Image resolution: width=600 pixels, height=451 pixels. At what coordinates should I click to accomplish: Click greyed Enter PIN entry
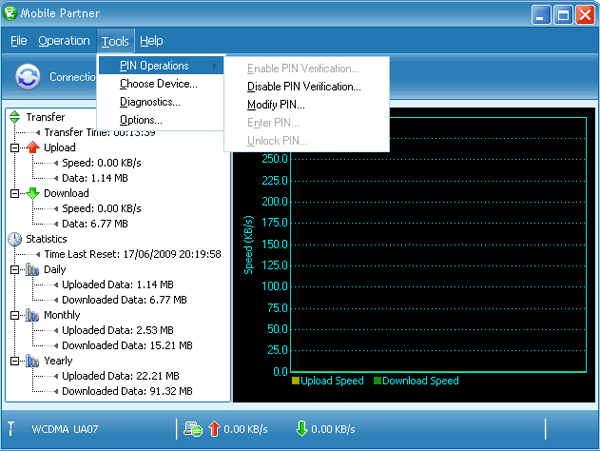coord(307,123)
